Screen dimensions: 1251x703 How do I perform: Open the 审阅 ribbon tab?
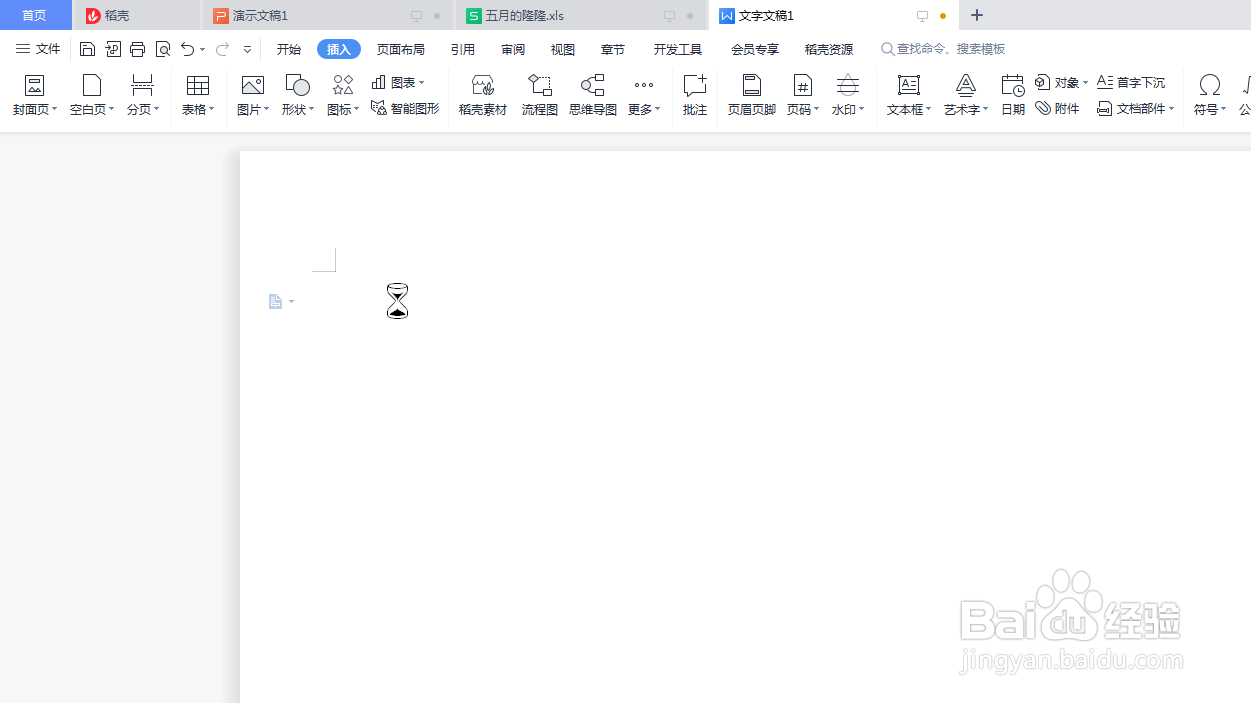pos(513,49)
